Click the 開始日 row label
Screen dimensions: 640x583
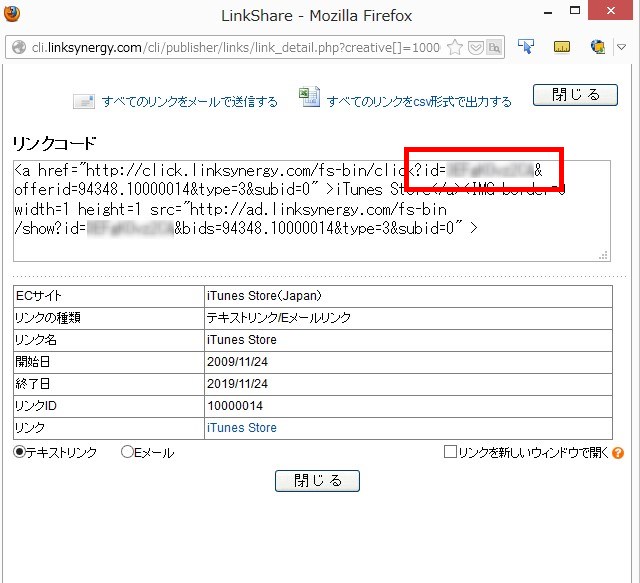tap(33, 362)
